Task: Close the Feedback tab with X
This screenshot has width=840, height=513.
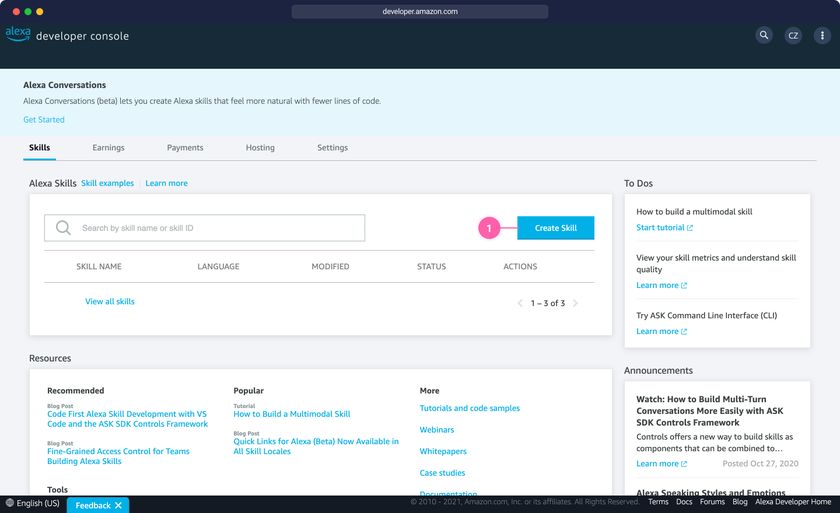Action: pos(118,505)
